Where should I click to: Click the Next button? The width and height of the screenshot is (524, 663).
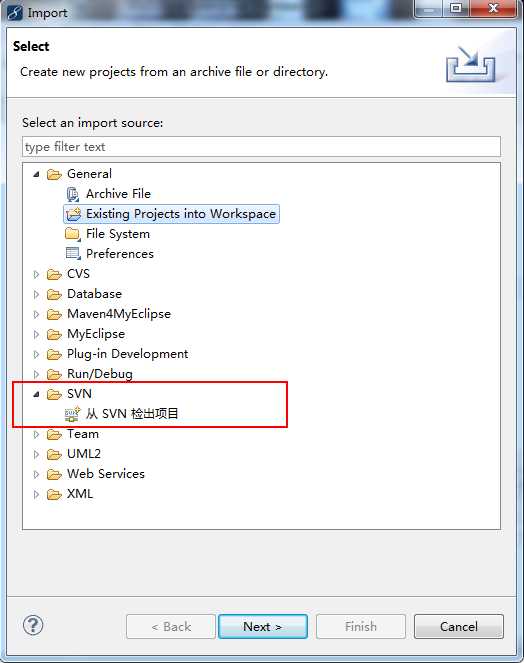click(x=263, y=627)
